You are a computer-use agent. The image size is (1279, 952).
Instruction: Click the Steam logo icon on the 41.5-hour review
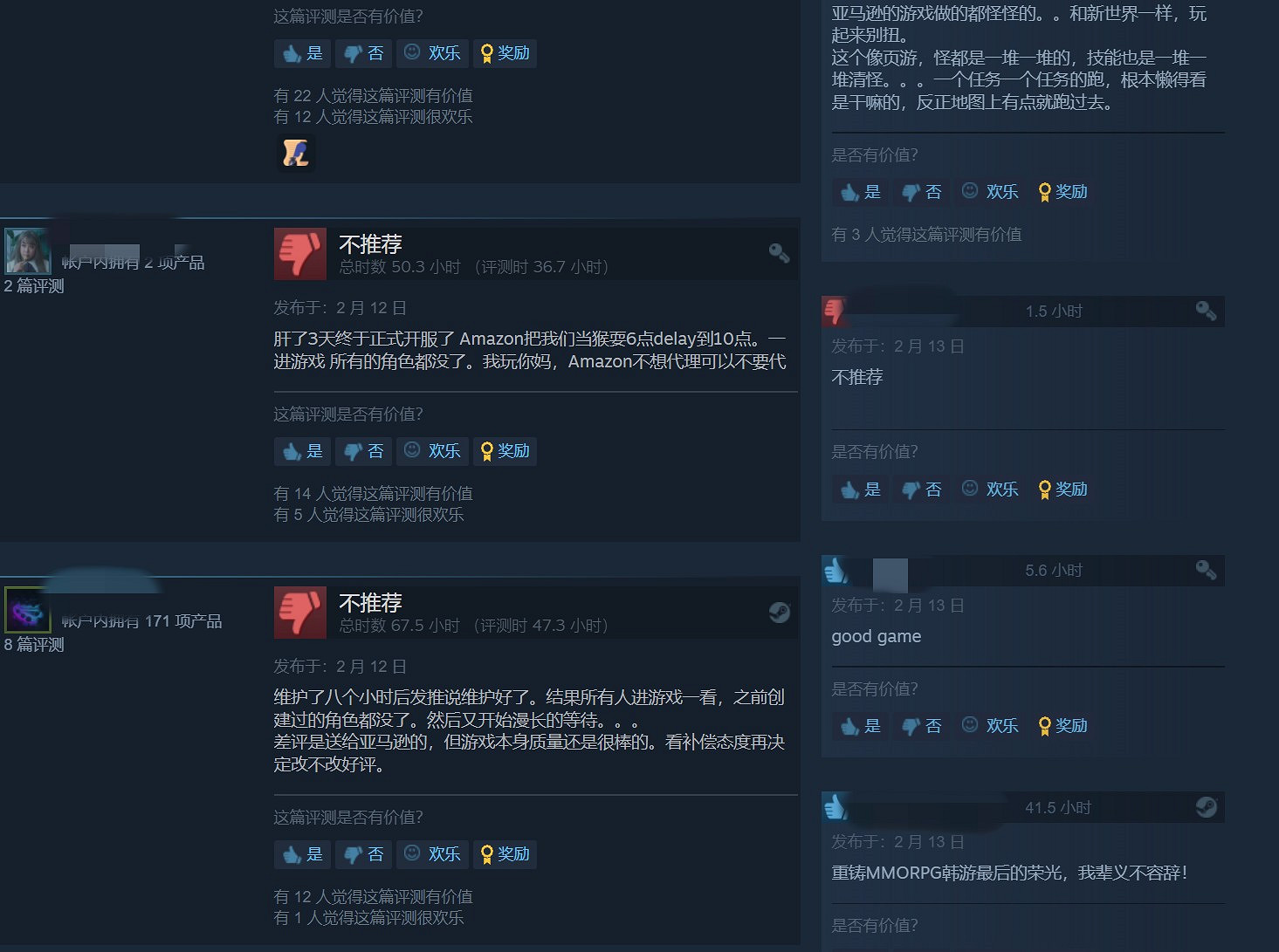coord(1206,807)
